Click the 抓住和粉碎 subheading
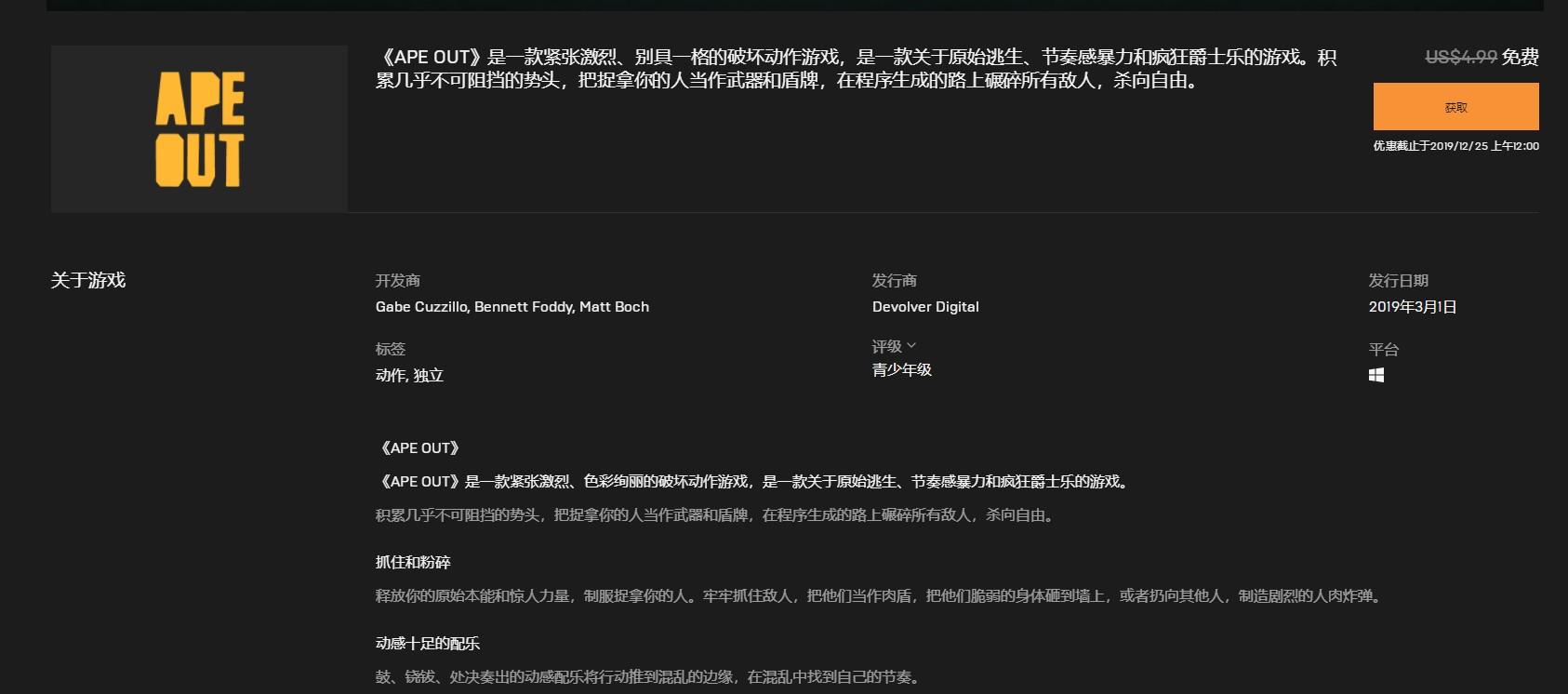 click(413, 562)
